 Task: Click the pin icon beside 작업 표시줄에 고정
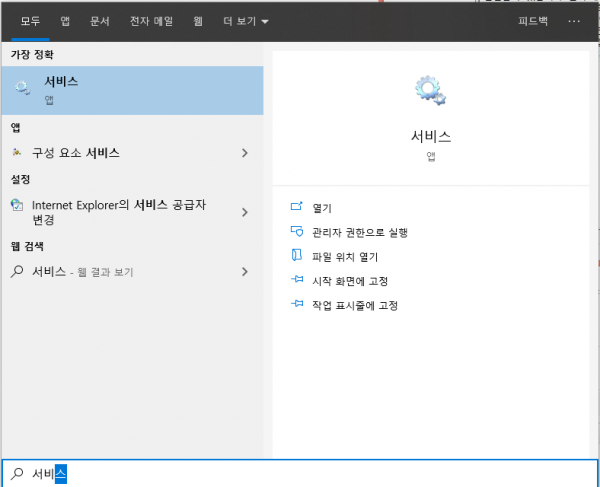tap(297, 304)
